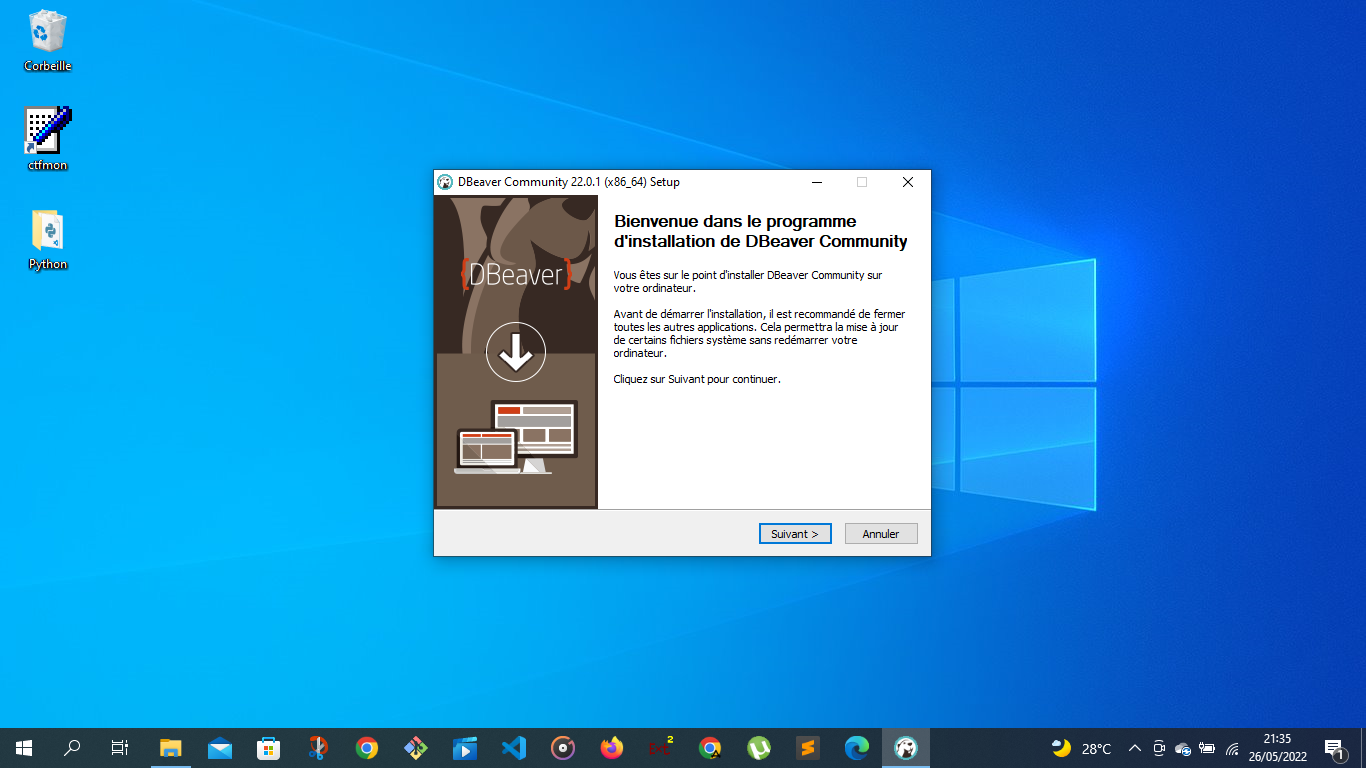1366x768 pixels.
Task: Open Visual Studio Code from the taskbar
Action: [514, 748]
